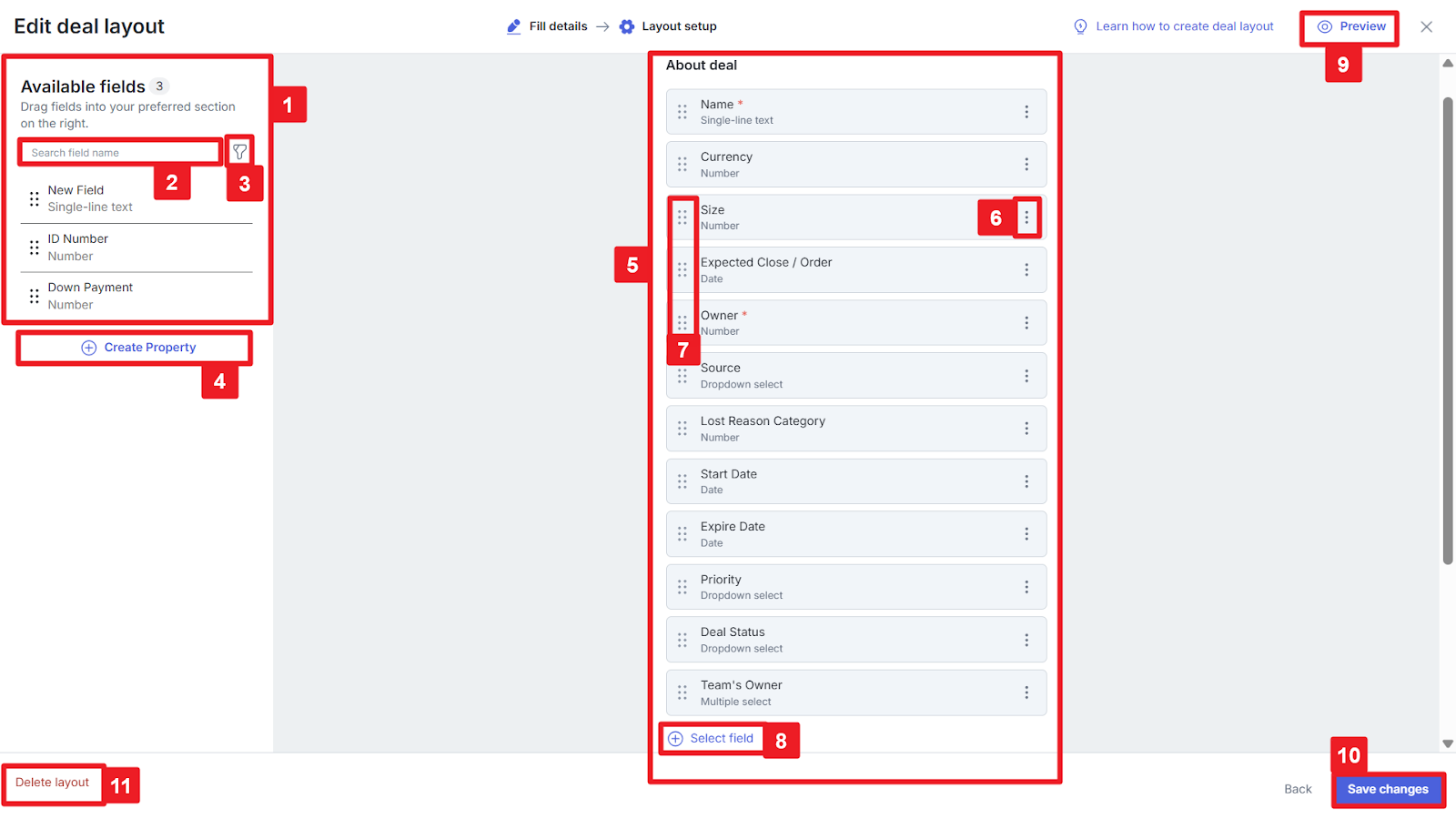1456x819 pixels.
Task: Show the layout Preview
Action: [1351, 26]
